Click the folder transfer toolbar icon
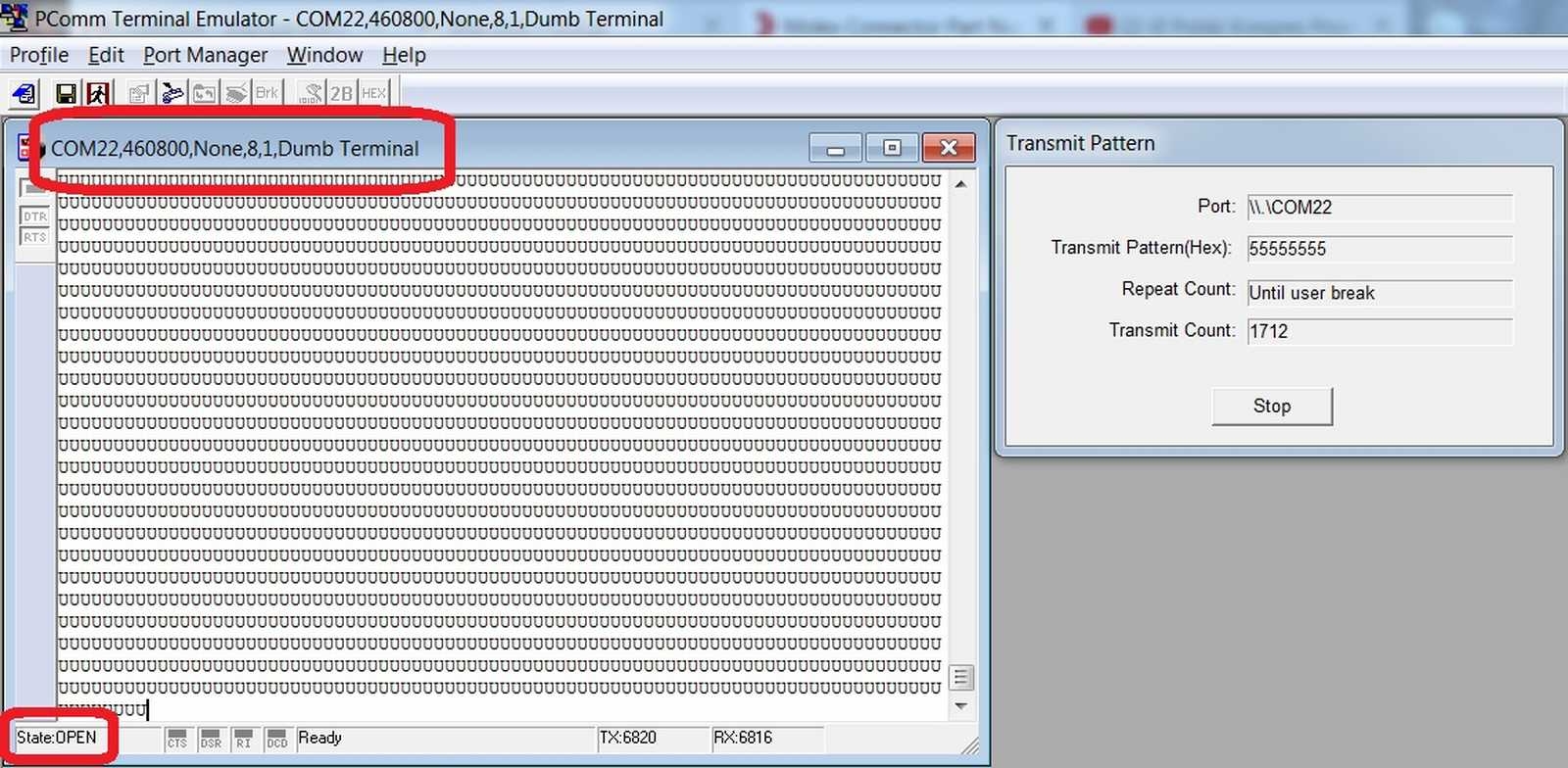This screenshot has height=768, width=1568. pos(205,94)
